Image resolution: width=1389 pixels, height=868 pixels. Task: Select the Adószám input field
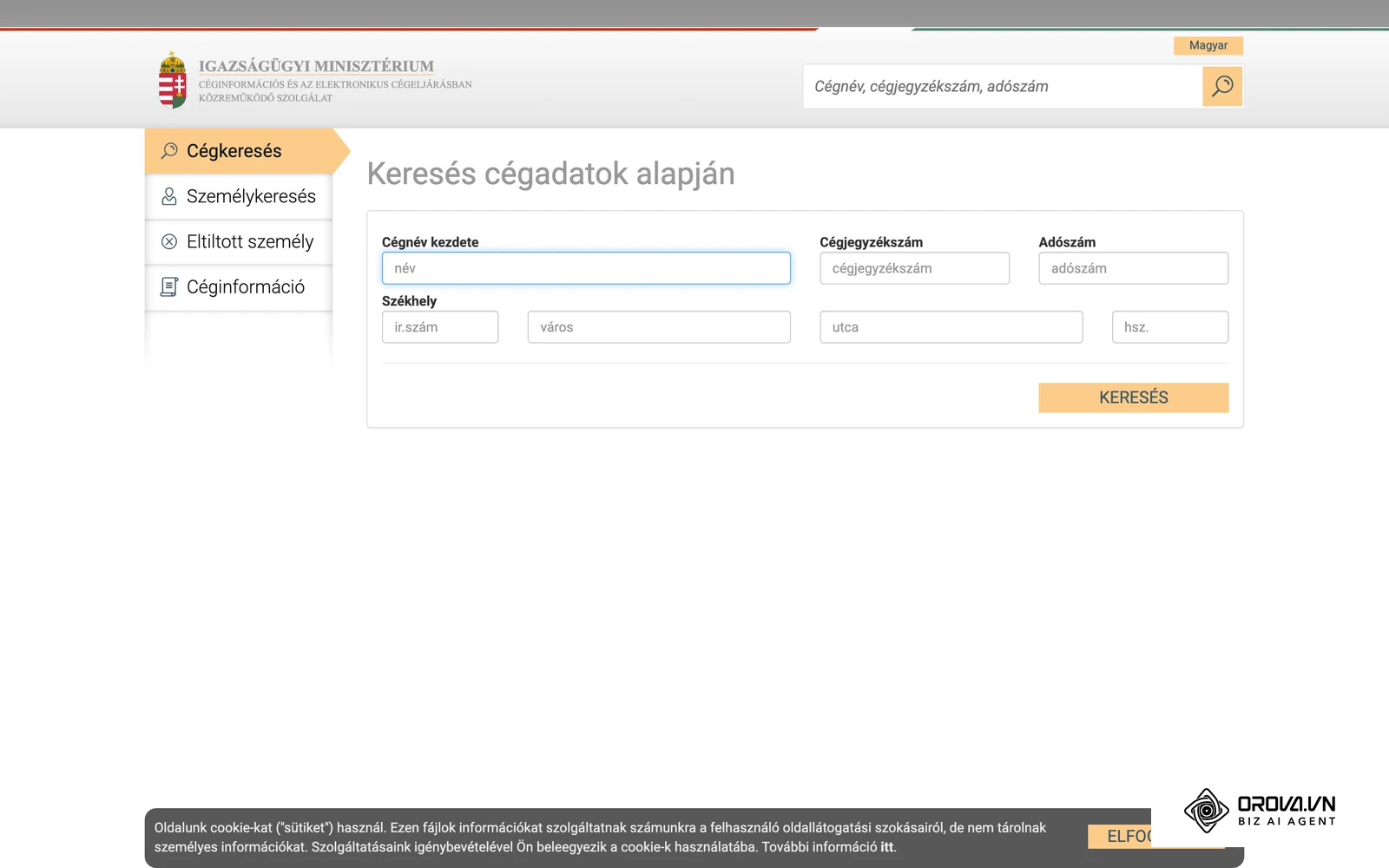click(x=1133, y=268)
